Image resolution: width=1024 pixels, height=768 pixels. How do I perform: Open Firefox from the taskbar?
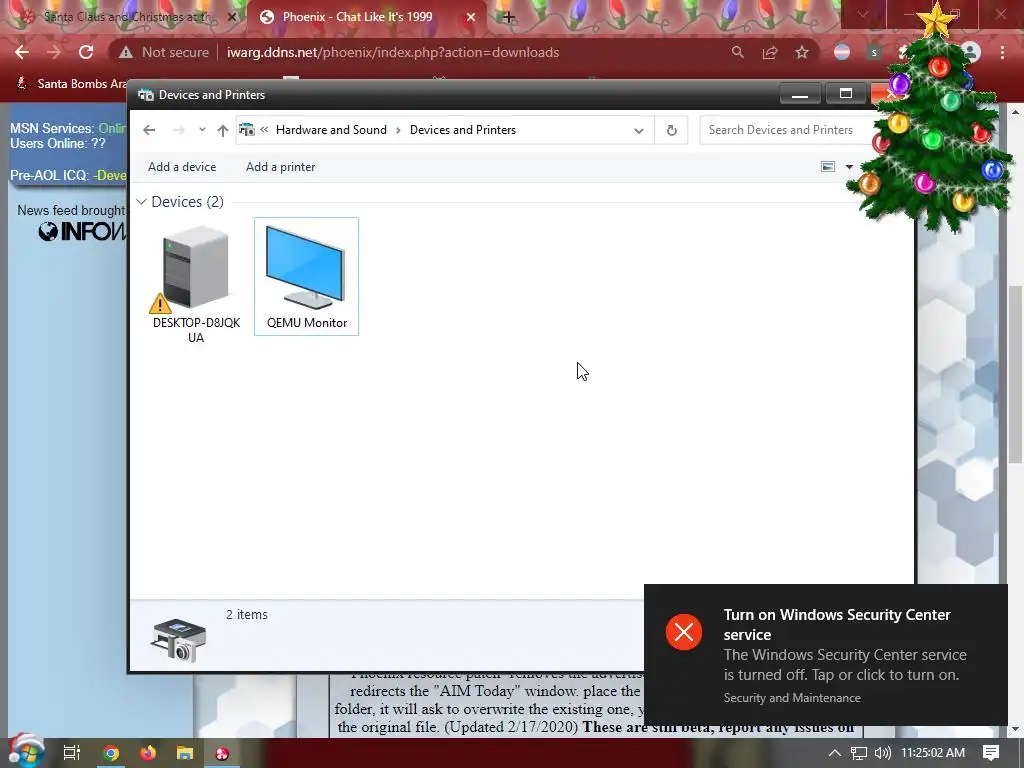tap(148, 753)
